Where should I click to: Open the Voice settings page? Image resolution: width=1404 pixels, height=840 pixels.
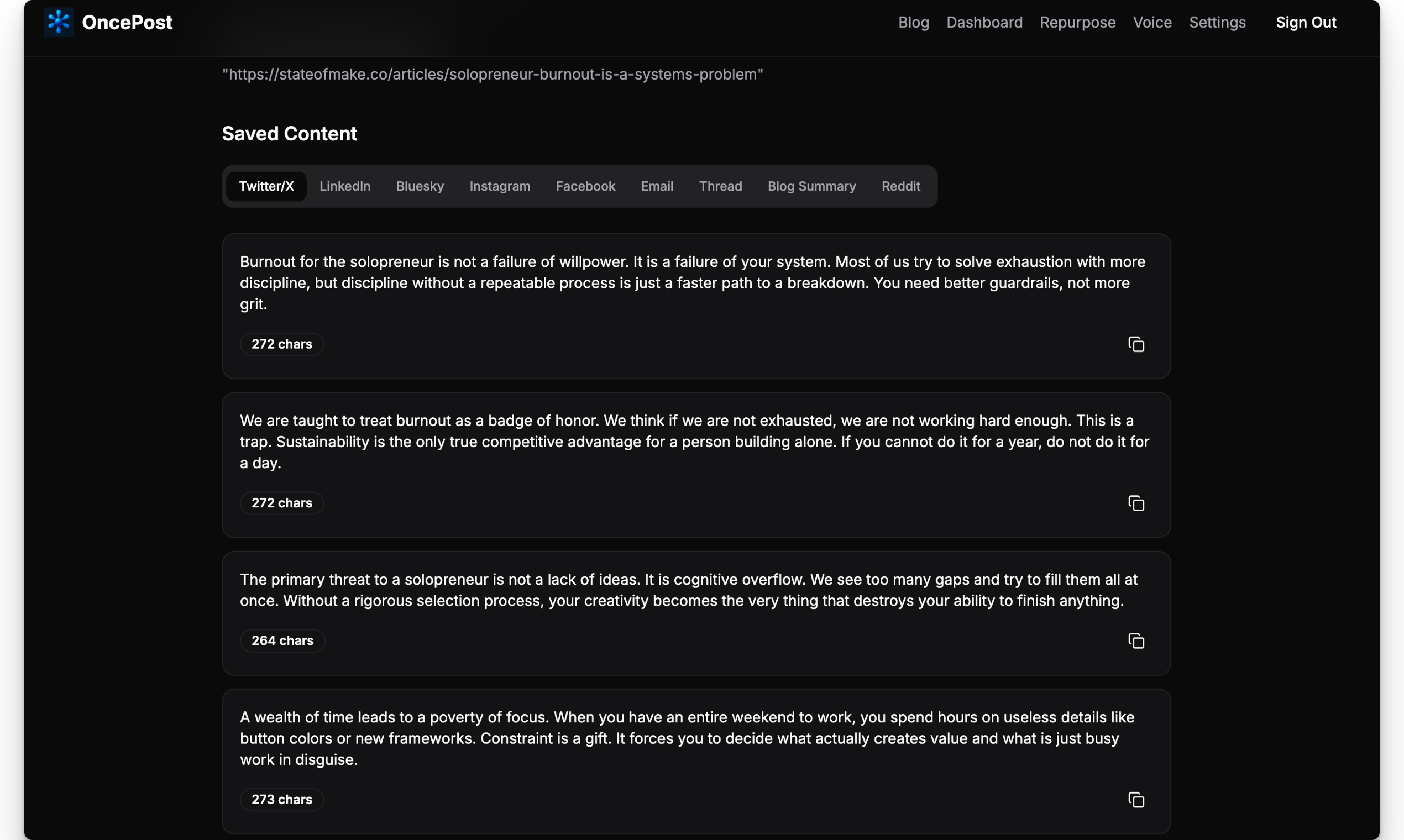click(1152, 23)
